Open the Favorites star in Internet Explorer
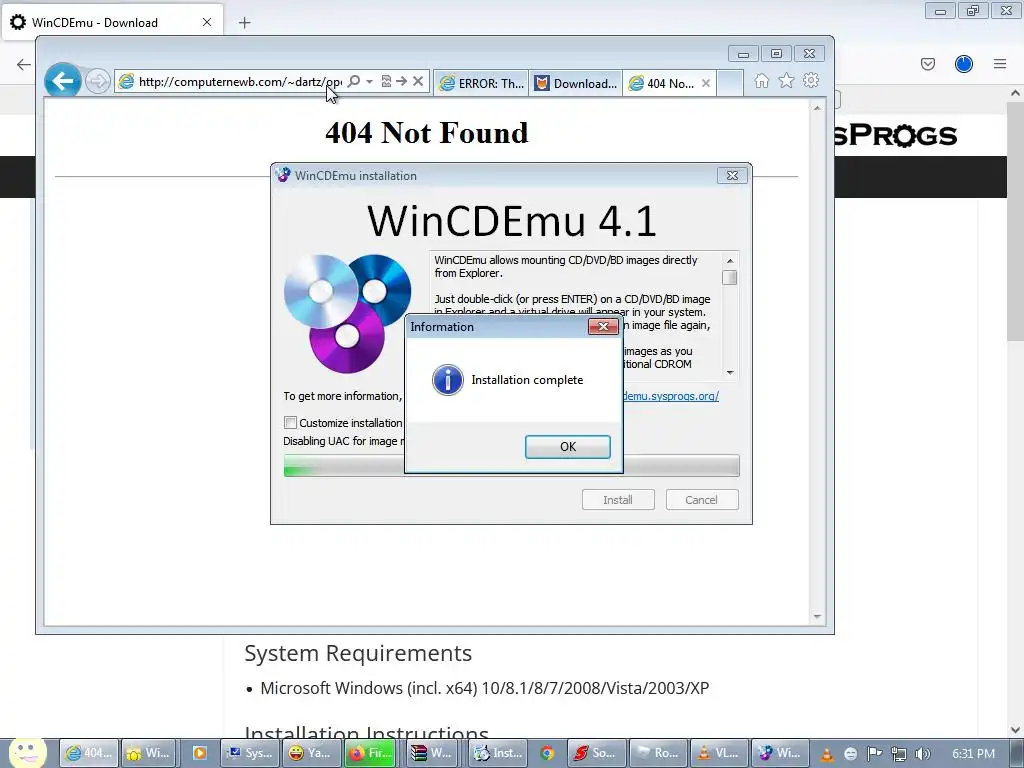Viewport: 1024px width, 768px height. click(x=786, y=80)
